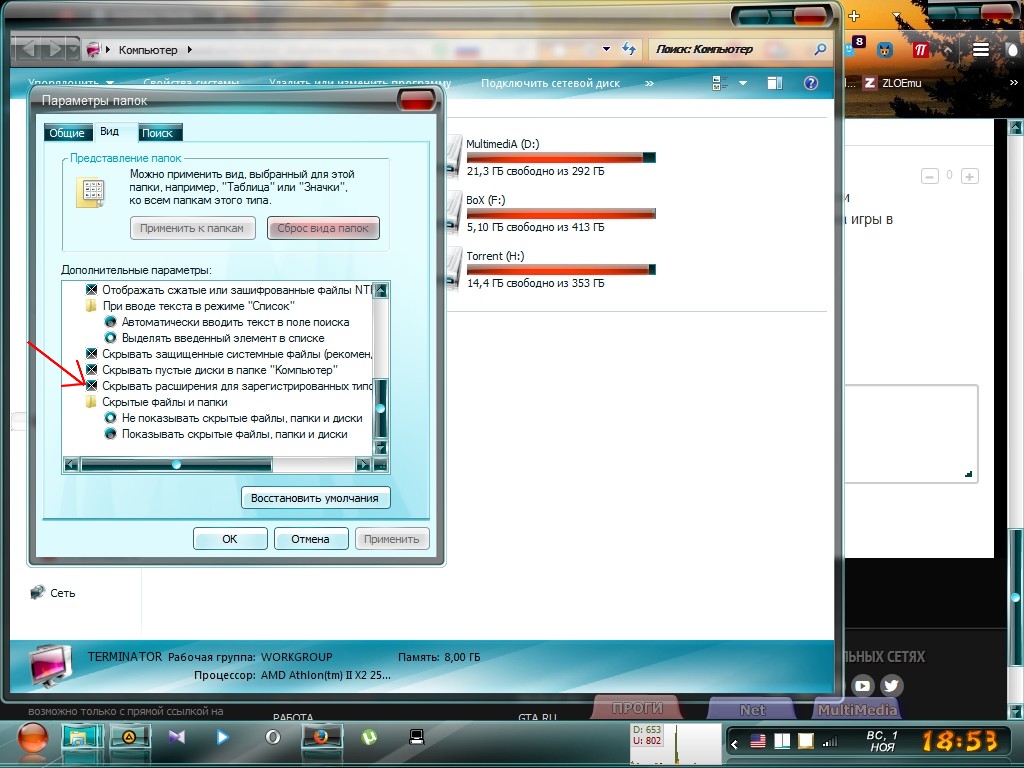
Task: Toggle the preview pane icon in Explorer
Action: coord(775,83)
